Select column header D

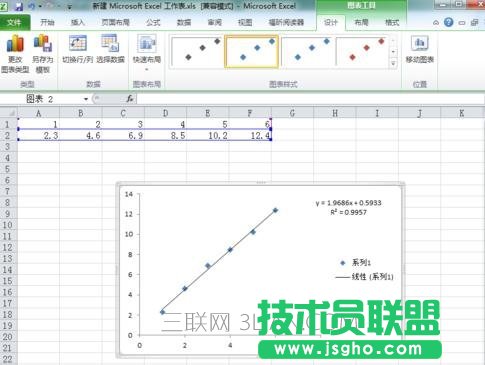click(165, 113)
